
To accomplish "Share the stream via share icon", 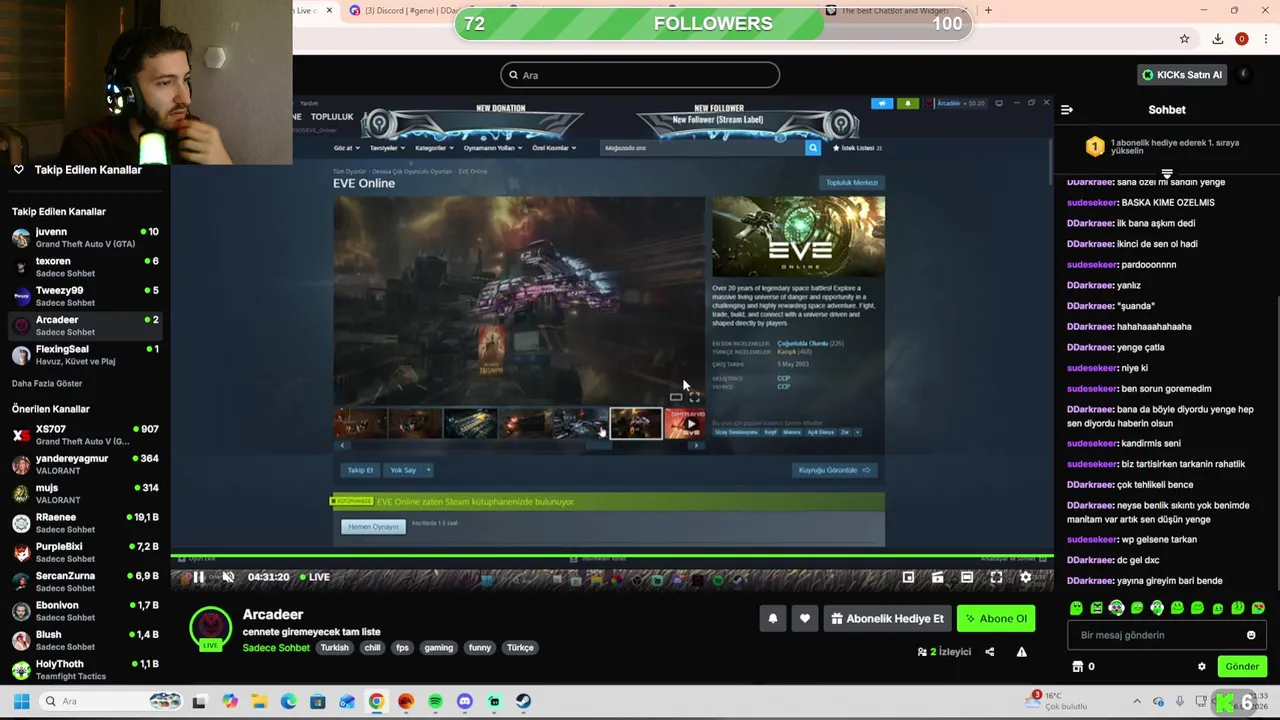I will click(x=989, y=652).
